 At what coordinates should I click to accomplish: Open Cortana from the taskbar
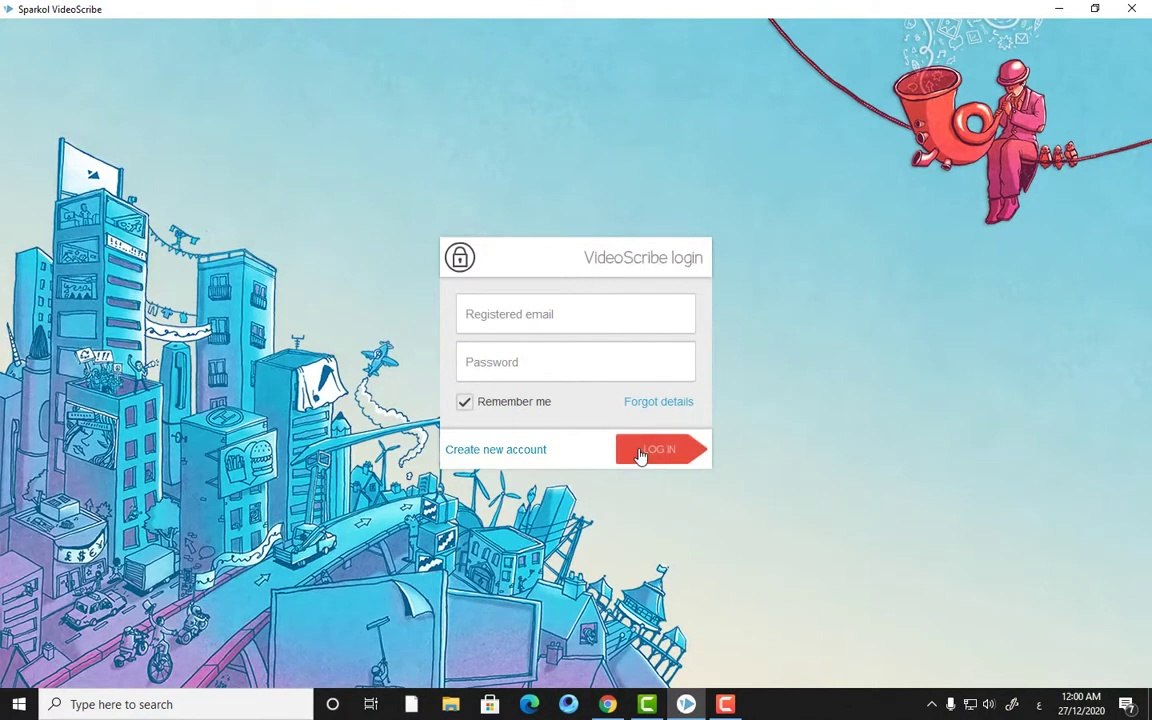pyautogui.click(x=332, y=704)
